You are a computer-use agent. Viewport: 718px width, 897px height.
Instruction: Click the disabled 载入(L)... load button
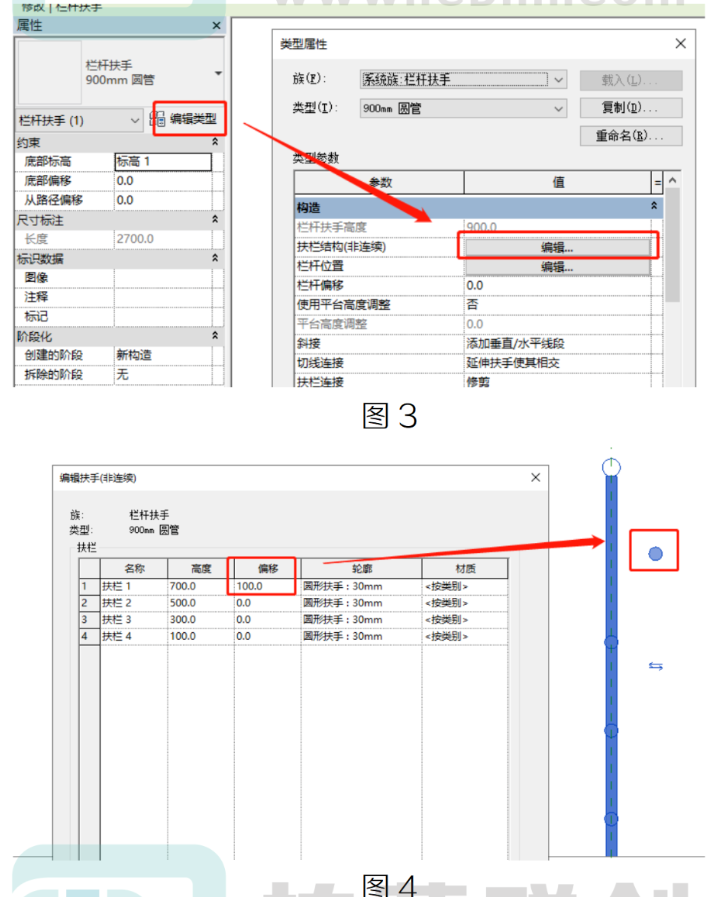(x=631, y=80)
